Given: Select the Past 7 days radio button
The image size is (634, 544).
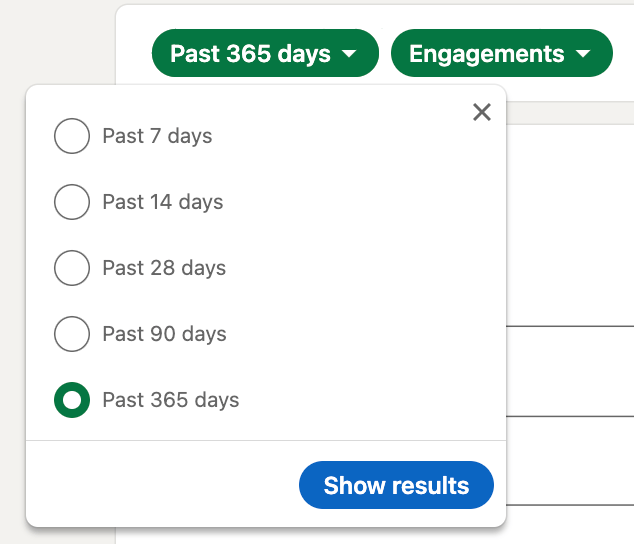Looking at the screenshot, I should [x=72, y=136].
